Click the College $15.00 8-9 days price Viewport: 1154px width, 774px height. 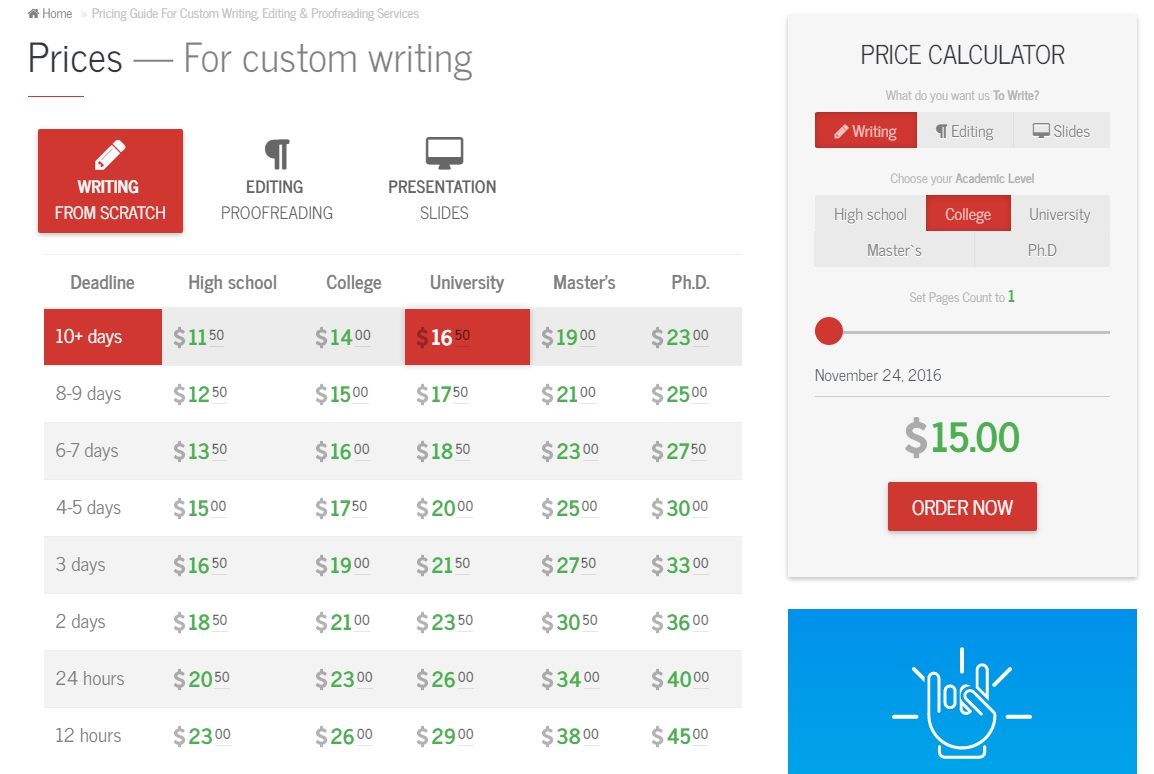[x=341, y=394]
